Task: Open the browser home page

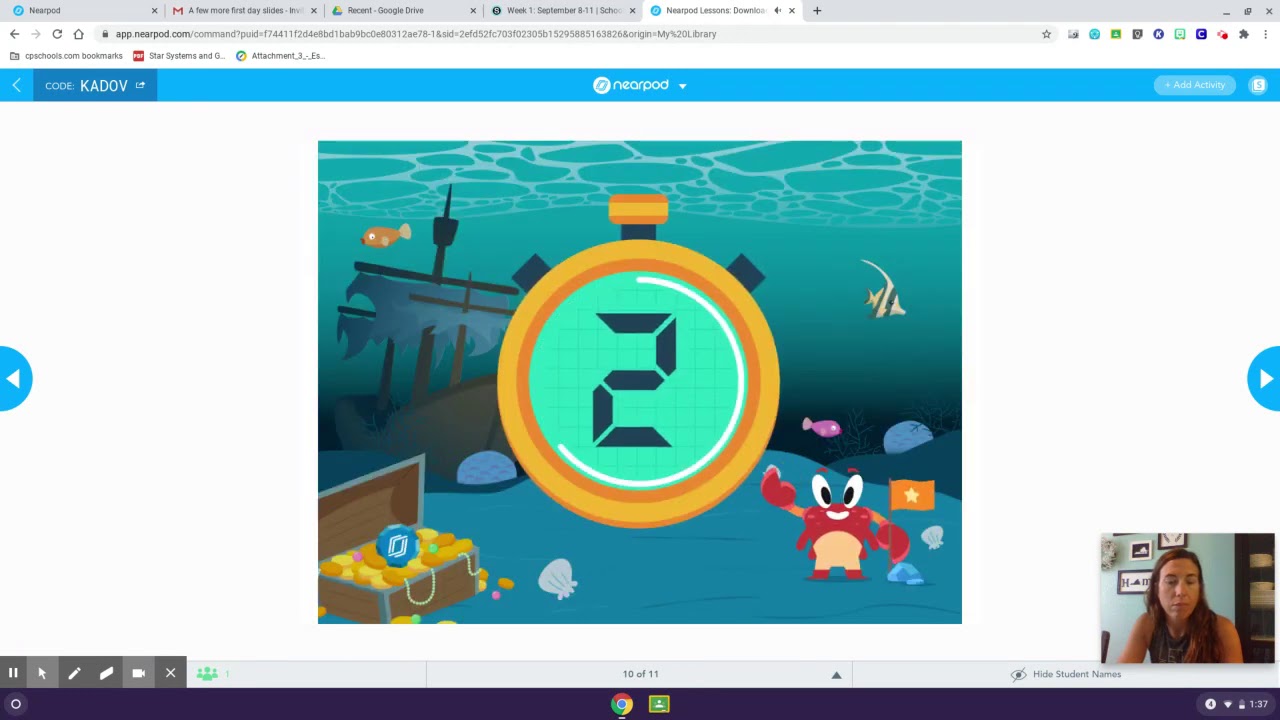Action: [x=78, y=34]
